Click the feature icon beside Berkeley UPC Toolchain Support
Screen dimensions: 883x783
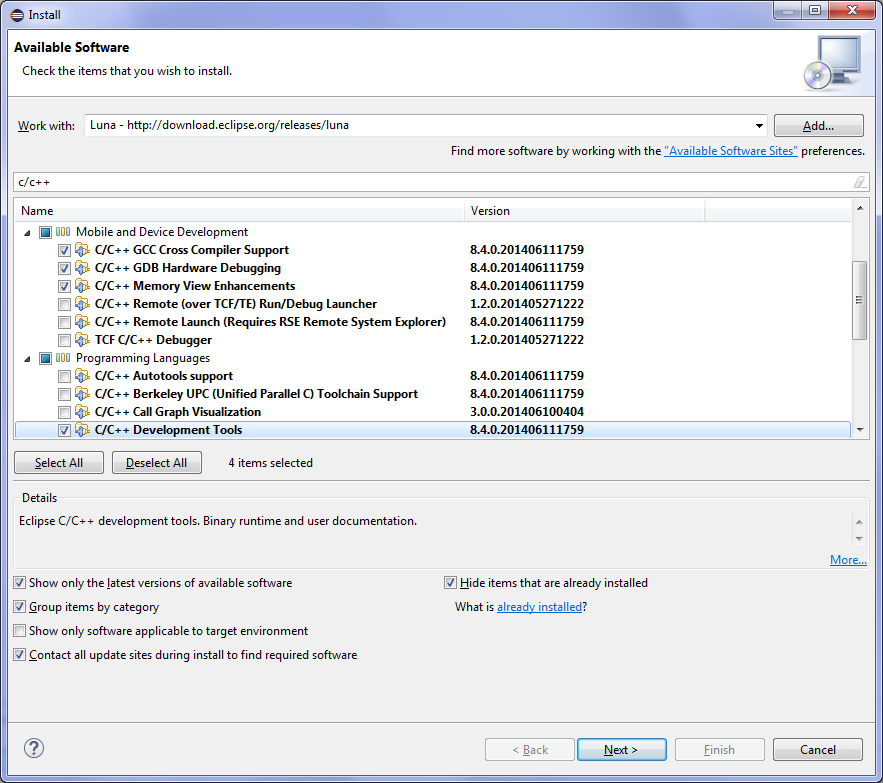coord(82,394)
